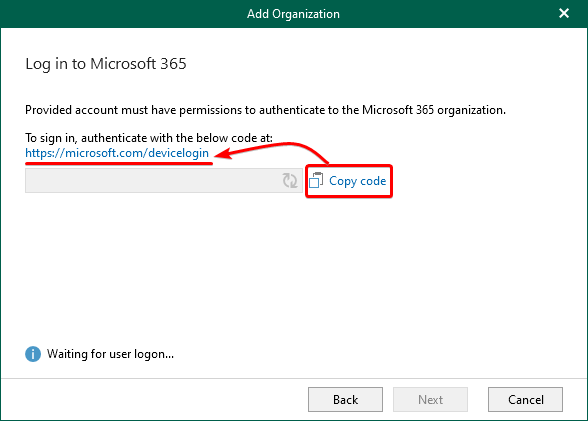
Task: Click the refresh code icon
Action: 290,180
